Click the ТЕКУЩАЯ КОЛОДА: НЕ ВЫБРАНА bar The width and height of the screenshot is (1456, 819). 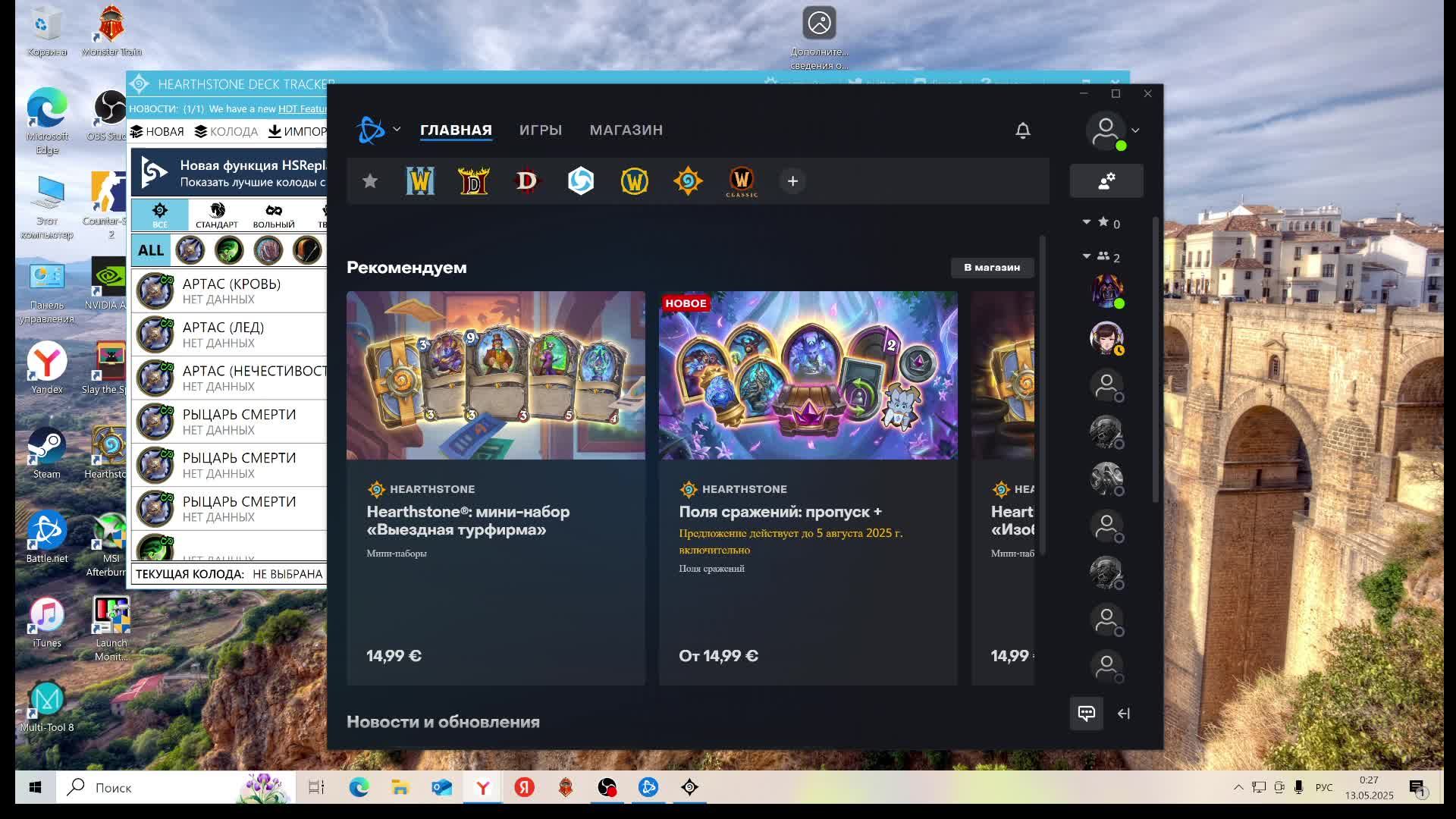(229, 575)
